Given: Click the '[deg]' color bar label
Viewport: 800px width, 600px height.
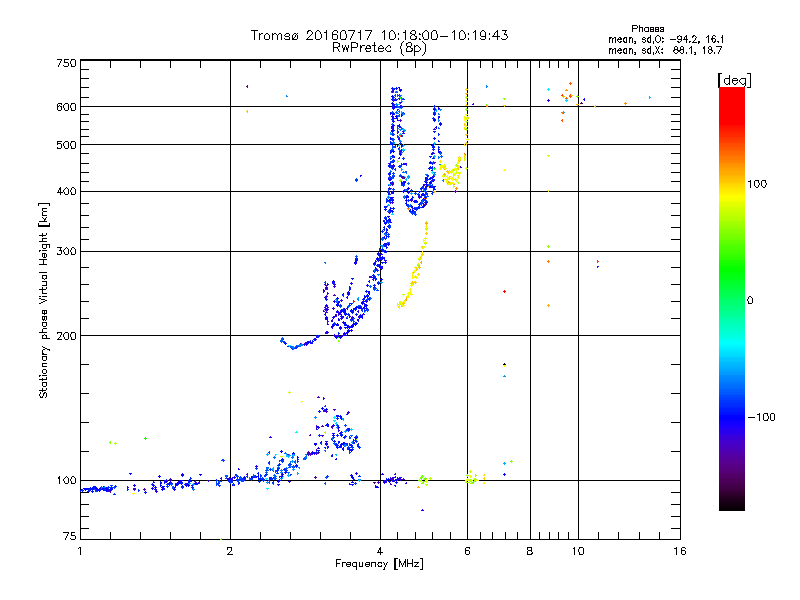Looking at the screenshot, I should (734, 80).
